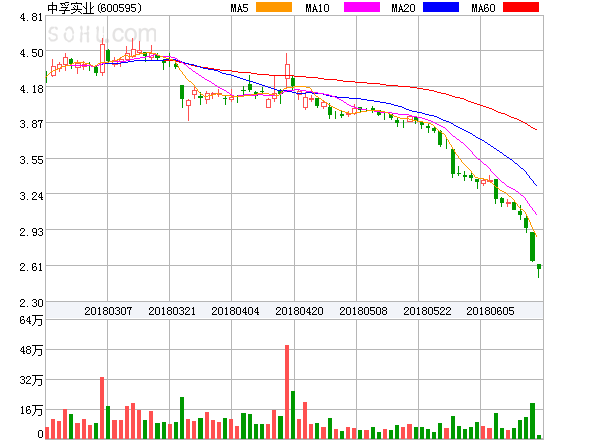The width and height of the screenshot is (600, 440).
Task: Click the 2.93 price axis label
Action: click(x=31, y=232)
